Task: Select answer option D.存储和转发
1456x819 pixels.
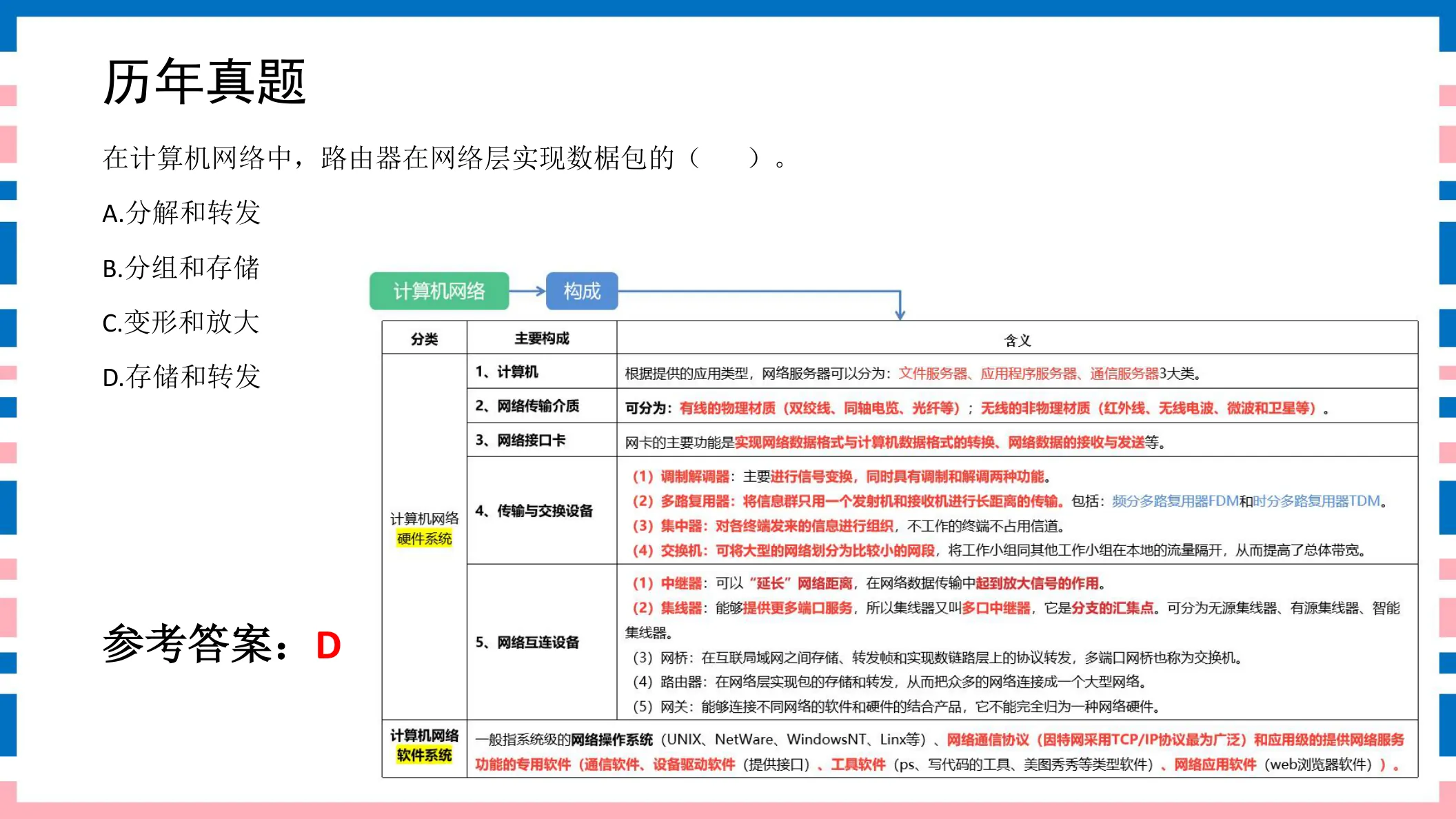Action: pos(181,376)
